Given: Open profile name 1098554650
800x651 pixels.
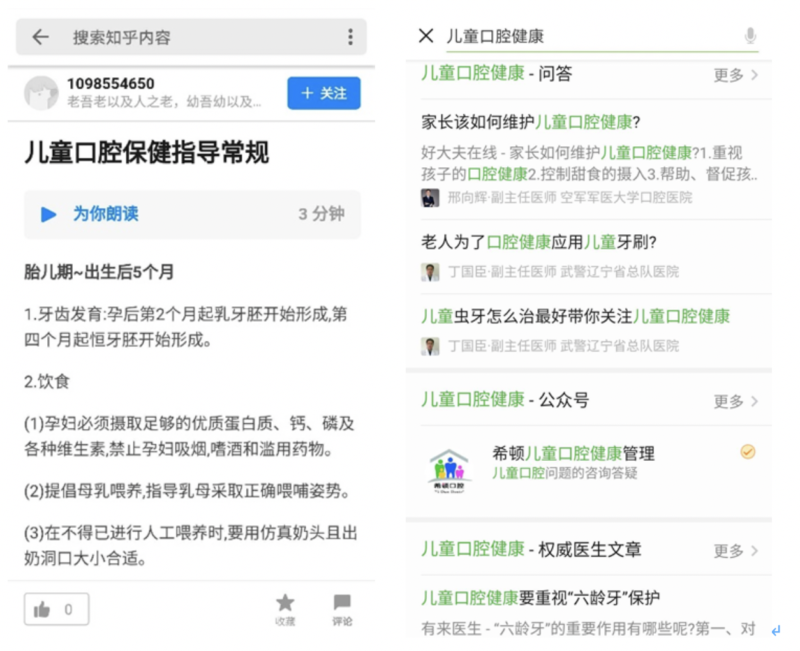Looking at the screenshot, I should point(111,84).
